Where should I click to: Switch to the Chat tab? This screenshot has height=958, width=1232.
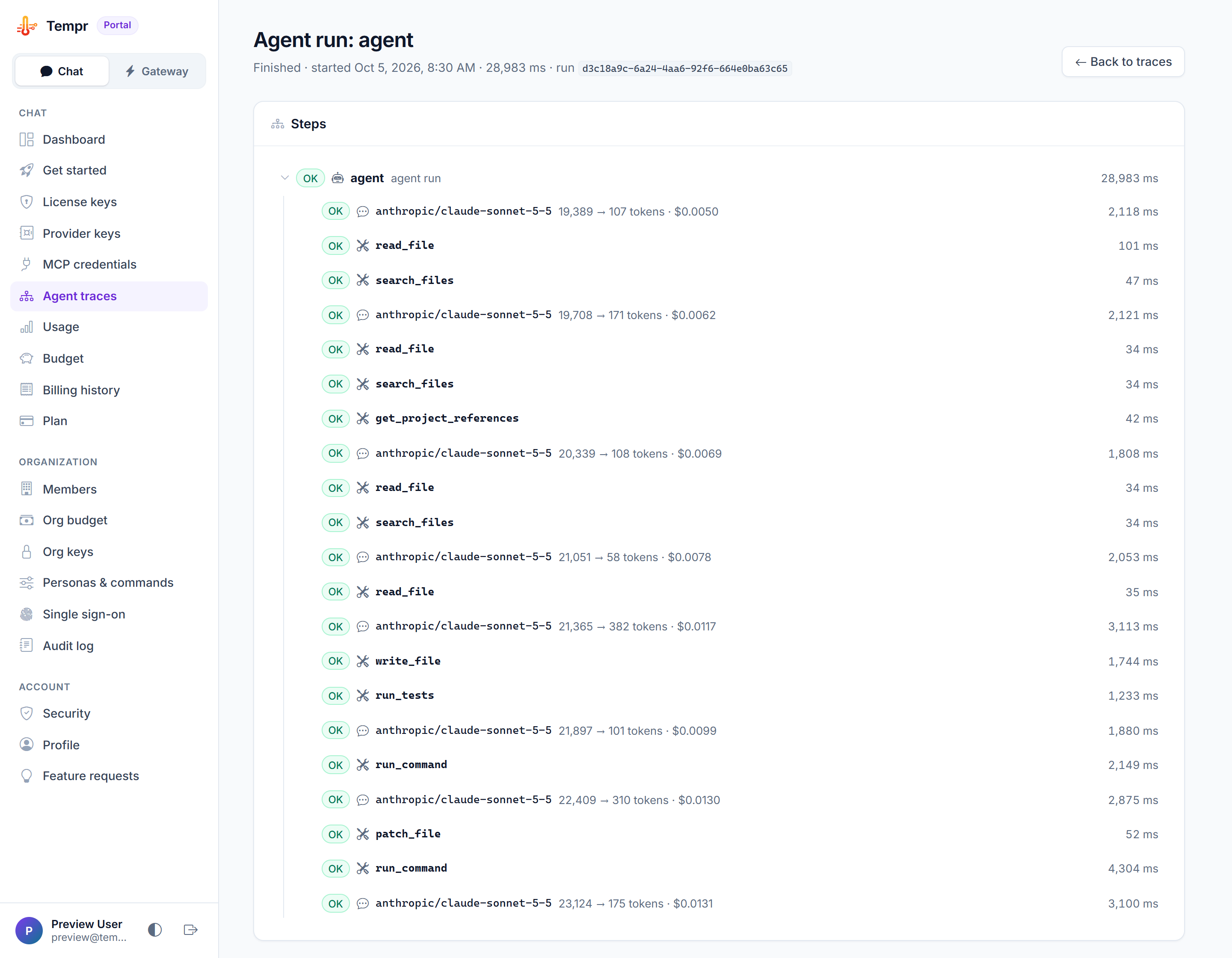click(x=62, y=71)
